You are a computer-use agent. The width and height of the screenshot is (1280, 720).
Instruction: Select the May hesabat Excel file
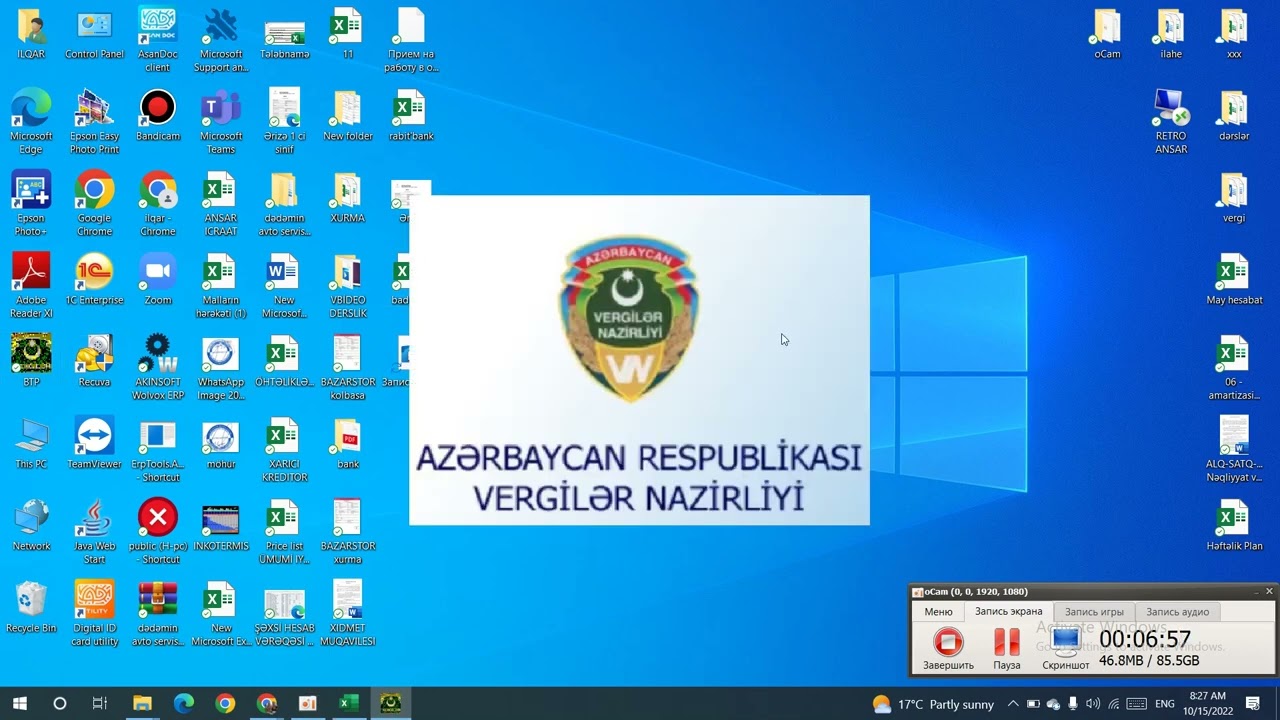click(1234, 280)
